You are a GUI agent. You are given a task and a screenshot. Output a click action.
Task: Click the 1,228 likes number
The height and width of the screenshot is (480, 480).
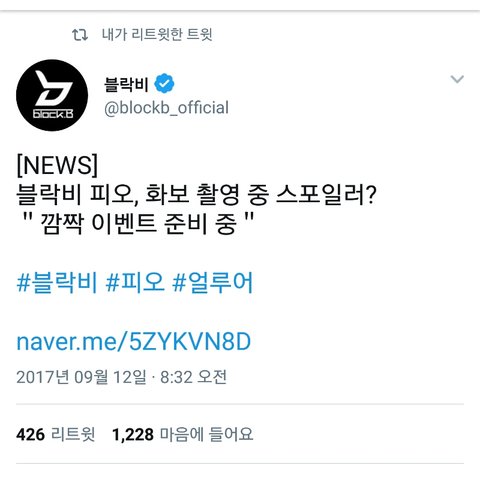(133, 435)
